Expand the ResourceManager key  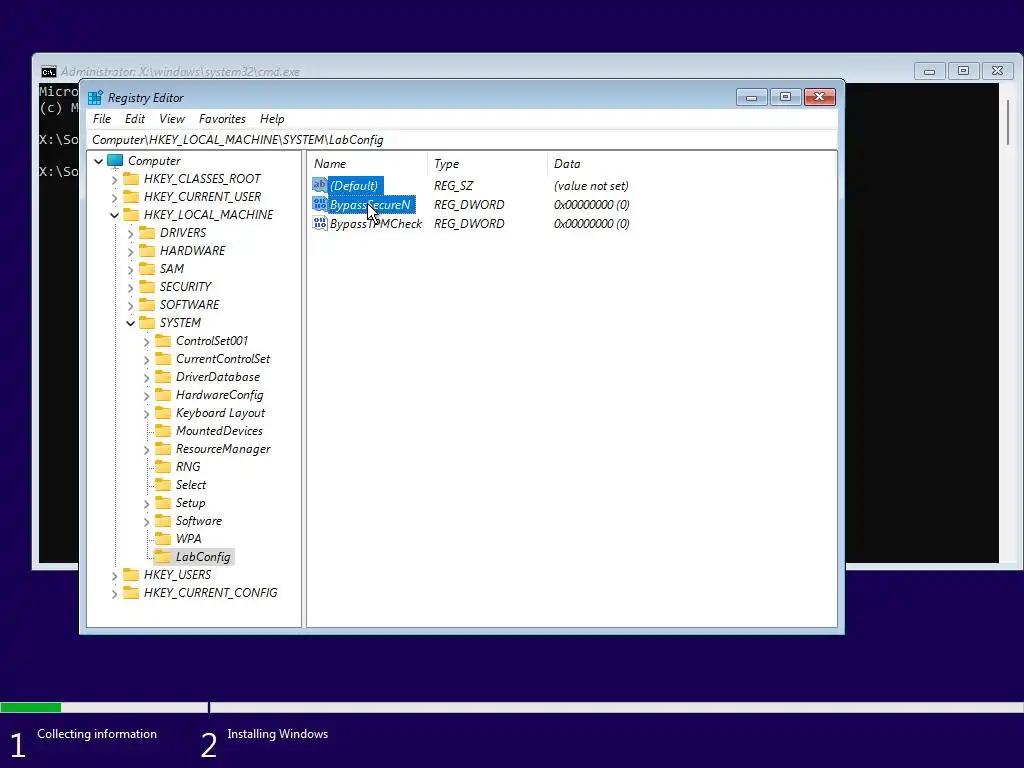click(x=146, y=449)
